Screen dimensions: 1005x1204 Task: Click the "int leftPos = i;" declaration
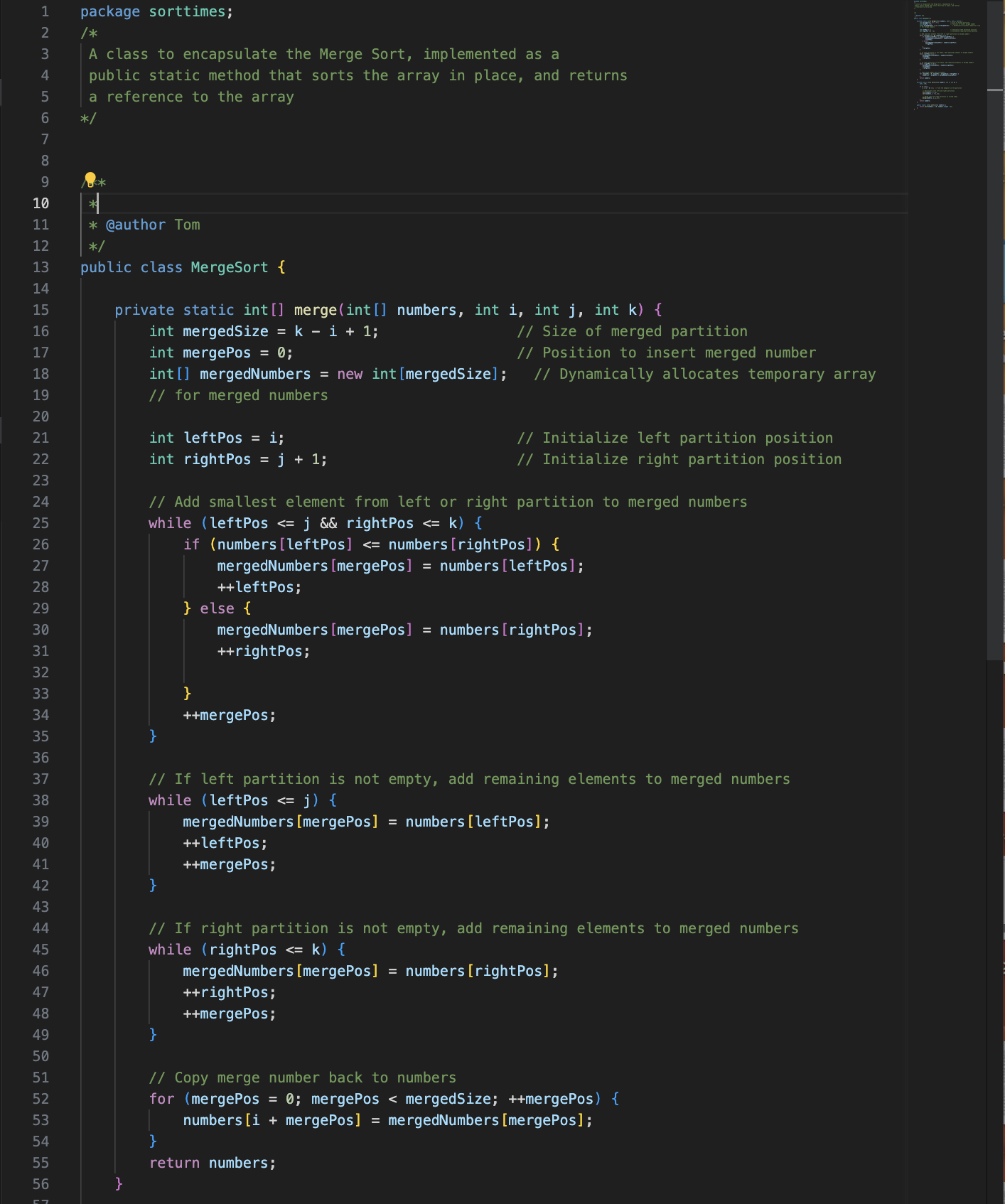click(217, 438)
